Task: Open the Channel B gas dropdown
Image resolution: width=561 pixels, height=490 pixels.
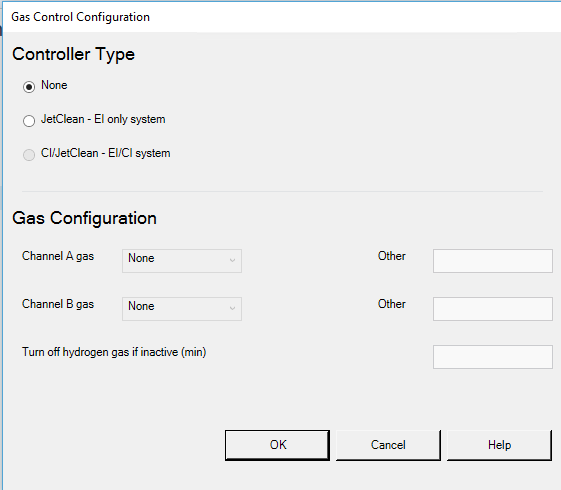Action: click(x=182, y=309)
